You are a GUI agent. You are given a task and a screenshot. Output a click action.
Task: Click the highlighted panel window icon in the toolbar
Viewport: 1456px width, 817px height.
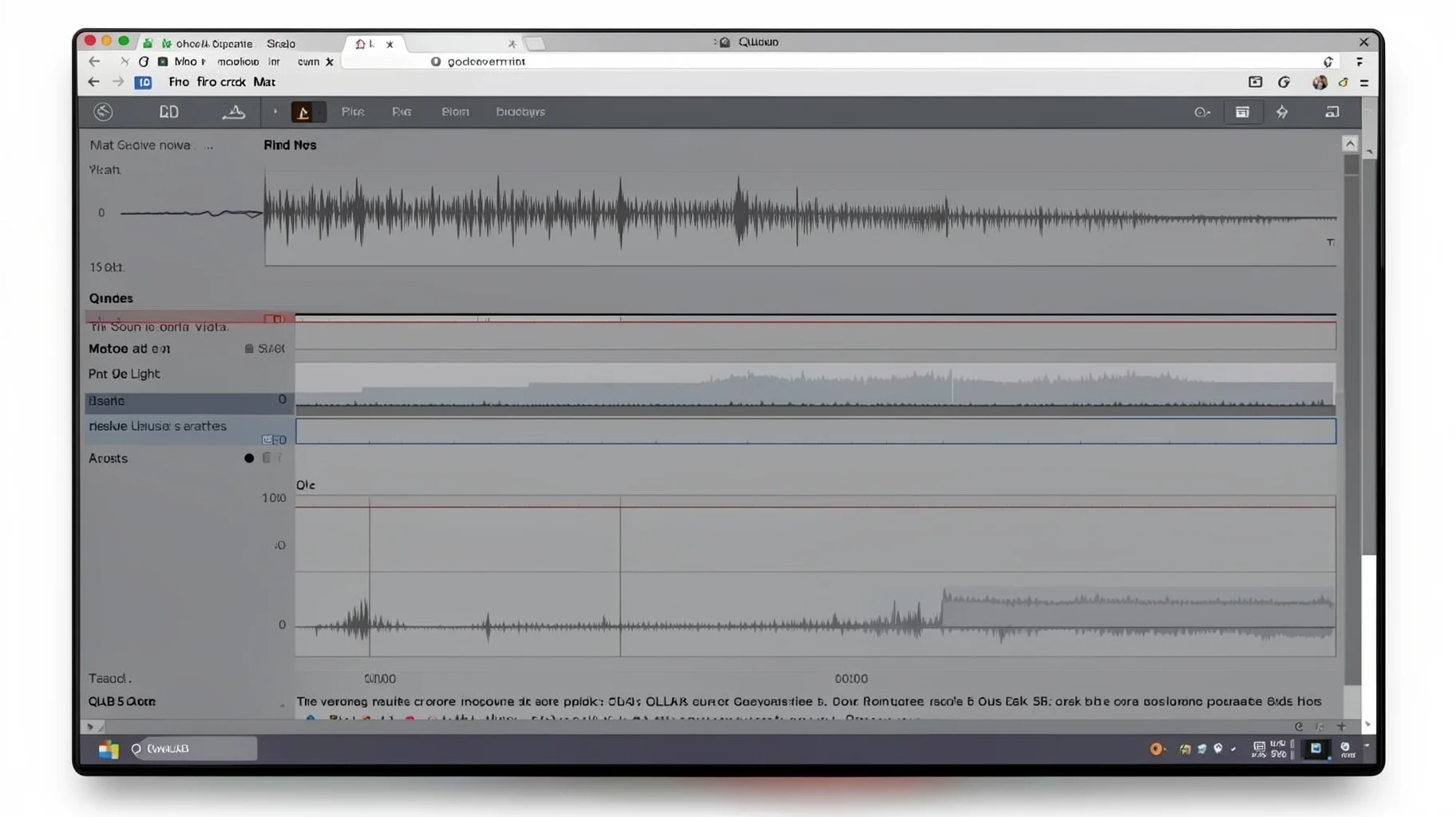(1243, 112)
